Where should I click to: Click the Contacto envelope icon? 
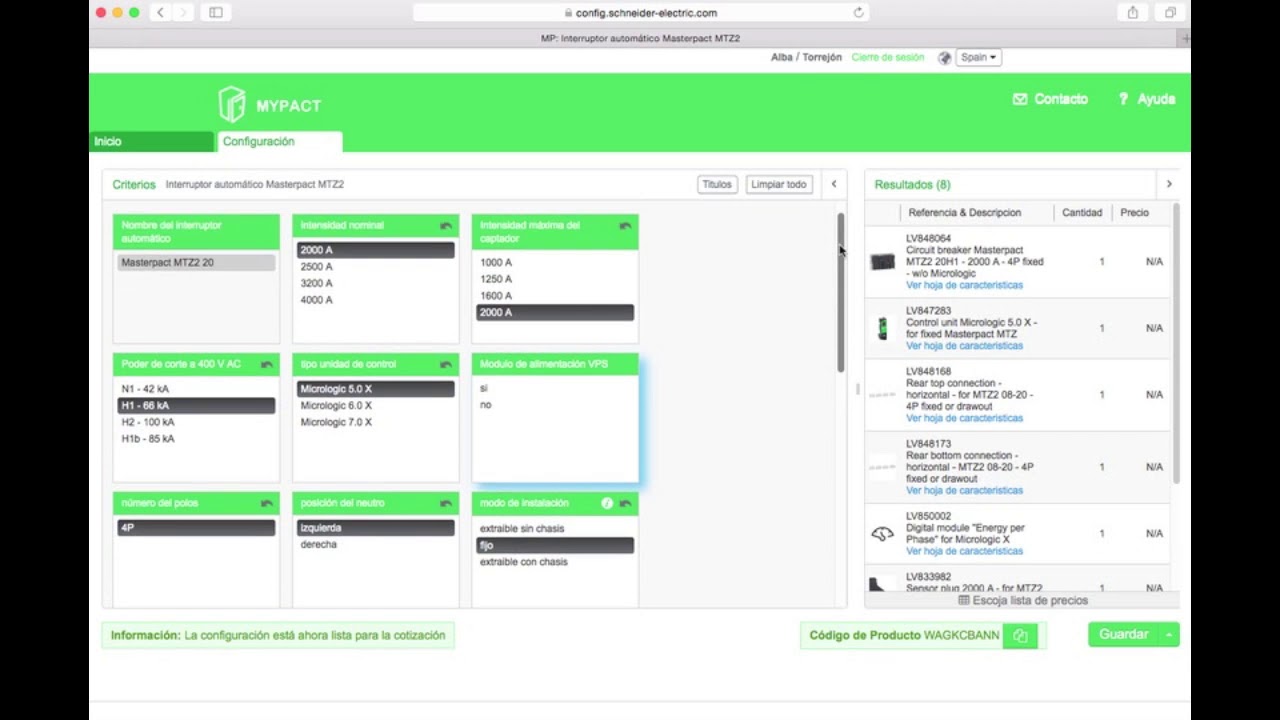[x=1020, y=99]
